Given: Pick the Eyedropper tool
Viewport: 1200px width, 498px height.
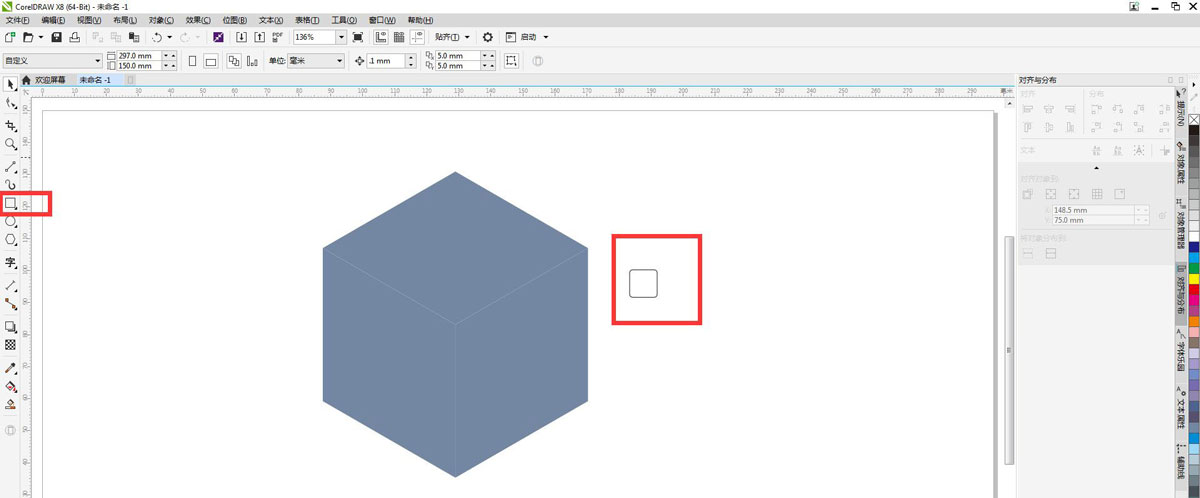Looking at the screenshot, I should [11, 368].
